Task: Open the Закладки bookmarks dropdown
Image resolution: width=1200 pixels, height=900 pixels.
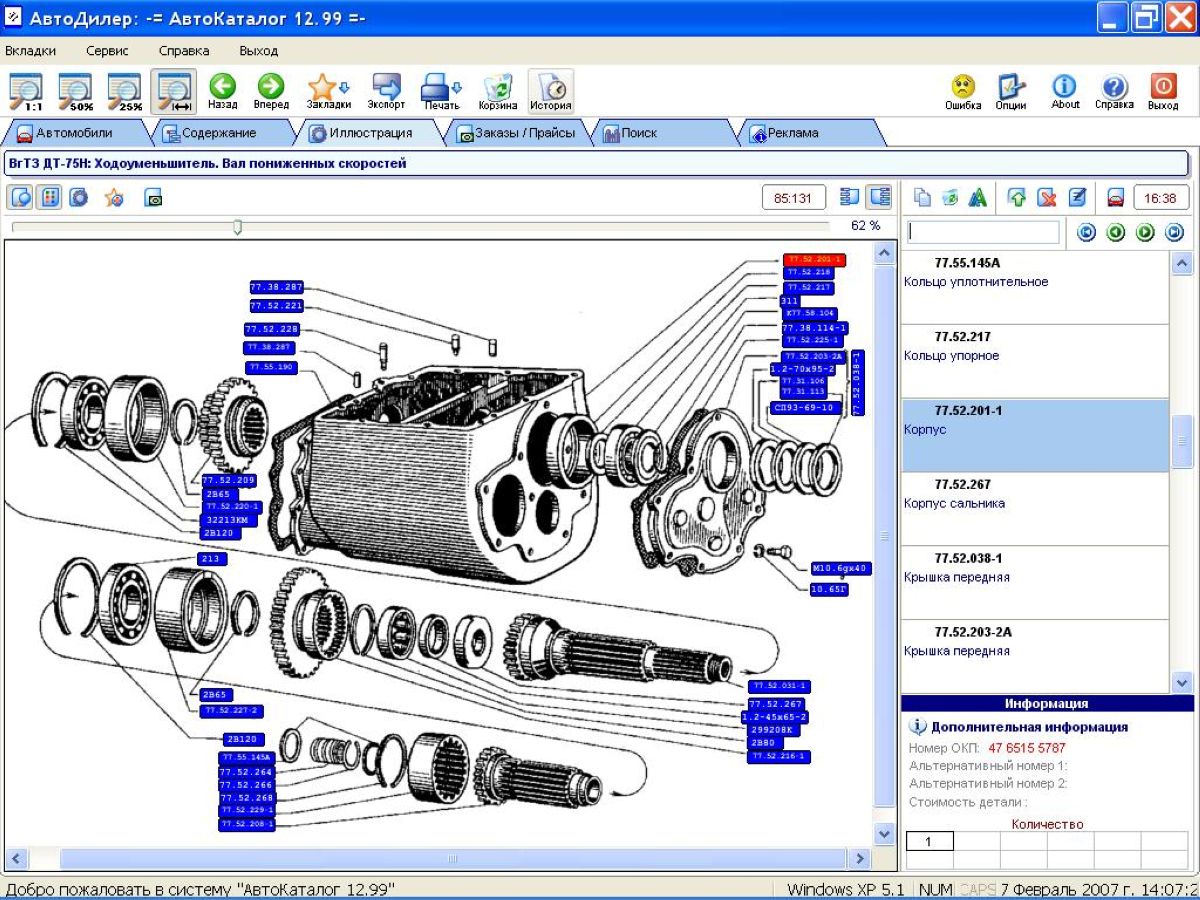Action: 328,87
